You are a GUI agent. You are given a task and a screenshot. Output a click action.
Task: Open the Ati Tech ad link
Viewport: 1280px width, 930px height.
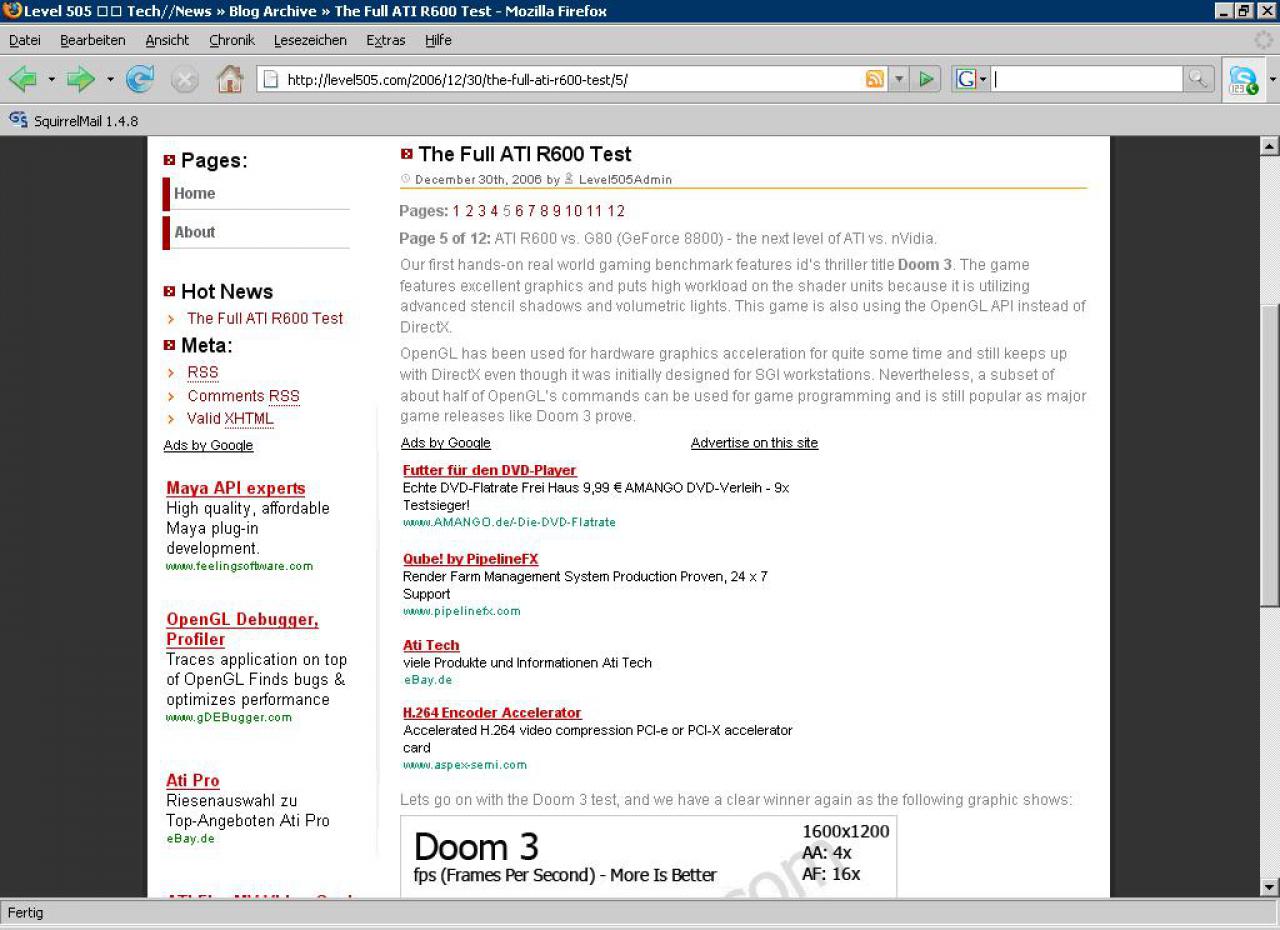point(431,645)
